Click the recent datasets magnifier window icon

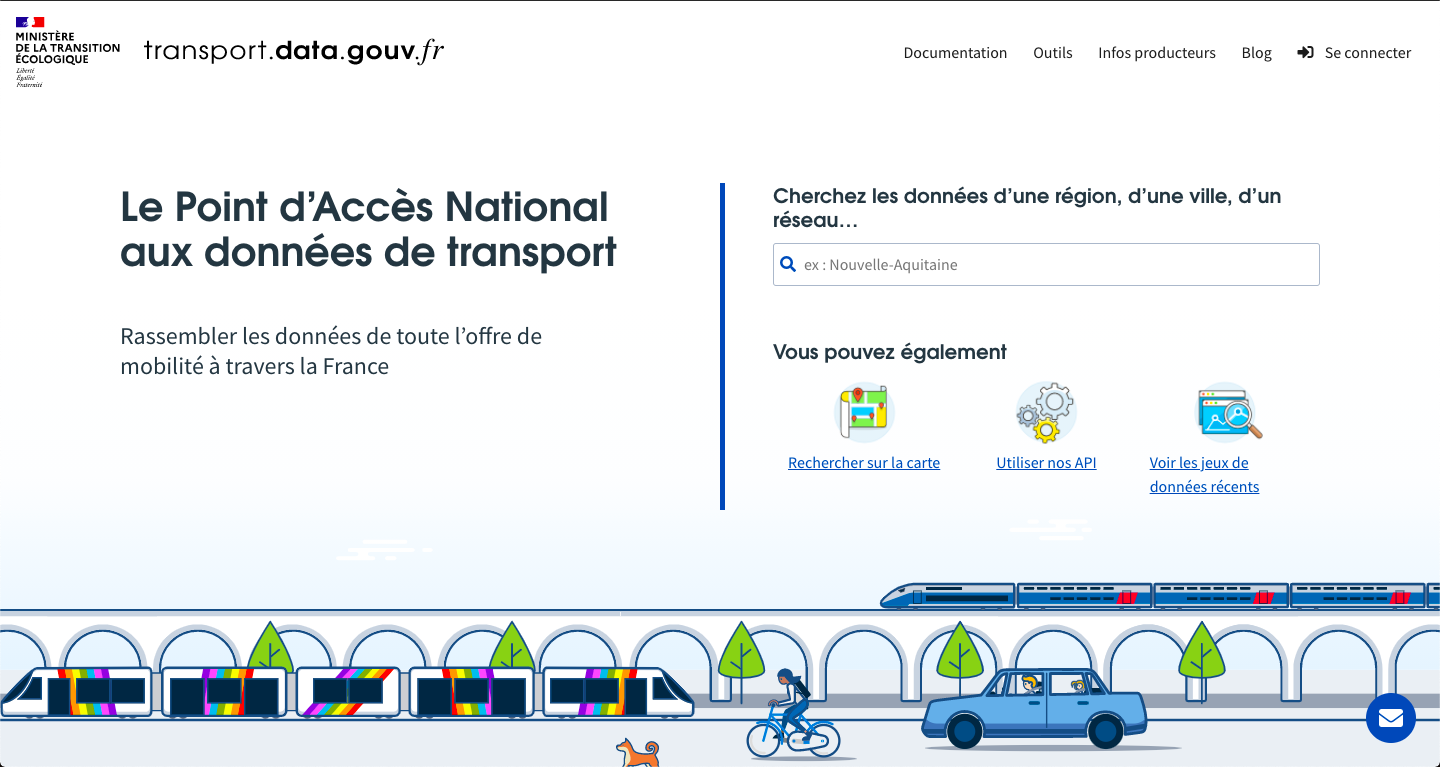click(x=1229, y=412)
